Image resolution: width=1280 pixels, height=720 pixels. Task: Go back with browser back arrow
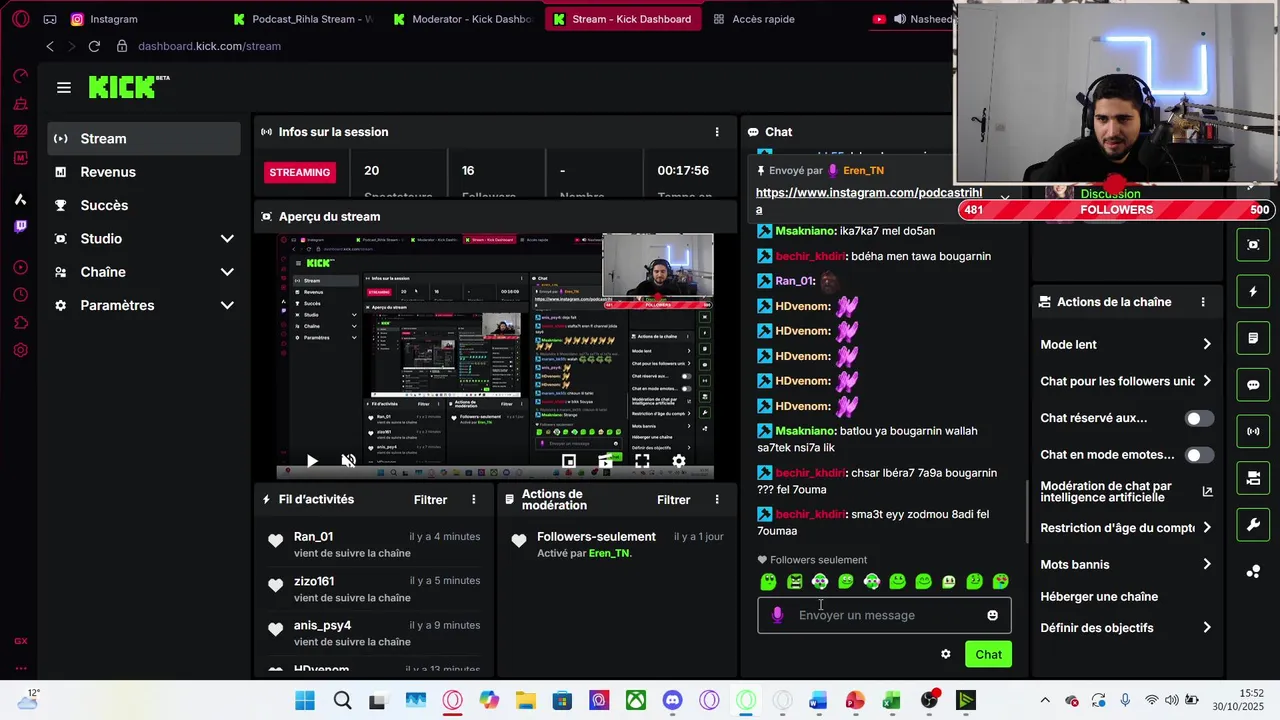pyautogui.click(x=50, y=46)
